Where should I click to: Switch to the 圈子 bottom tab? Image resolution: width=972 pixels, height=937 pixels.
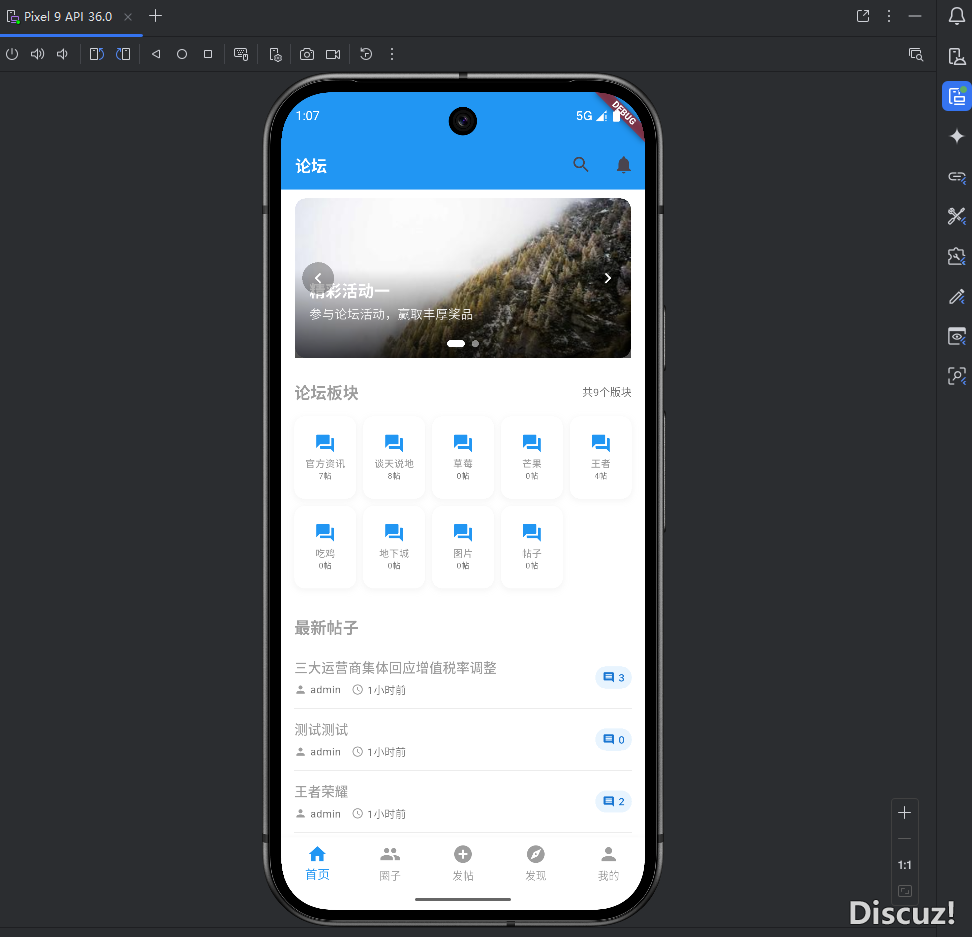390,863
